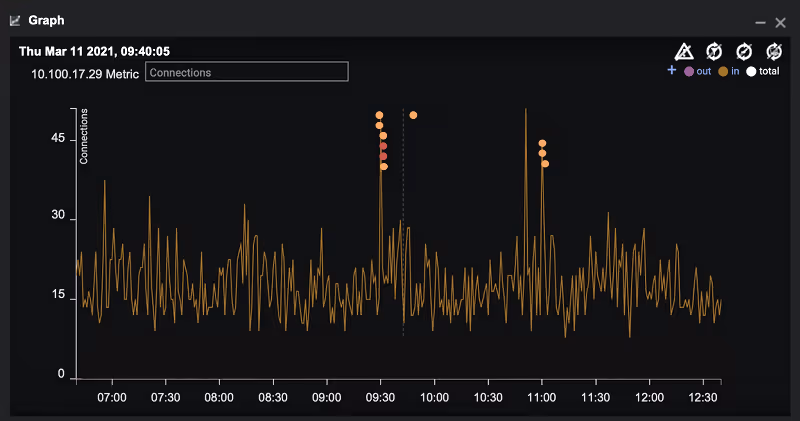Click the '12:30' x-axis label

(703, 398)
